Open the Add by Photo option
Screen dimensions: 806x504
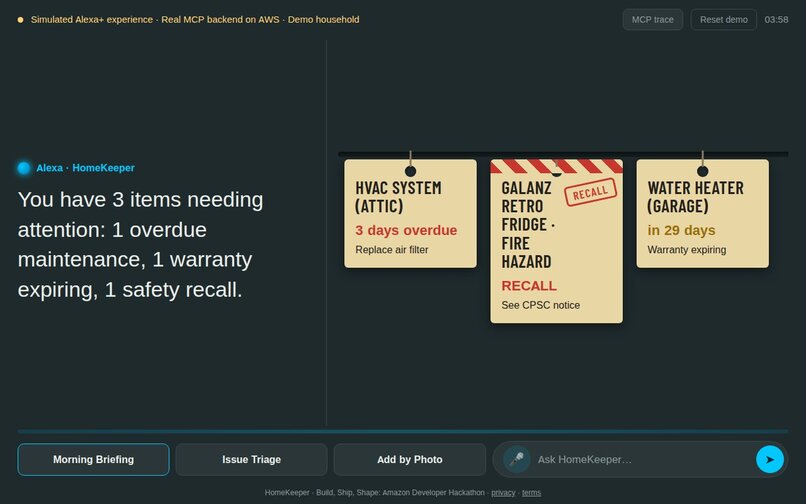(410, 459)
